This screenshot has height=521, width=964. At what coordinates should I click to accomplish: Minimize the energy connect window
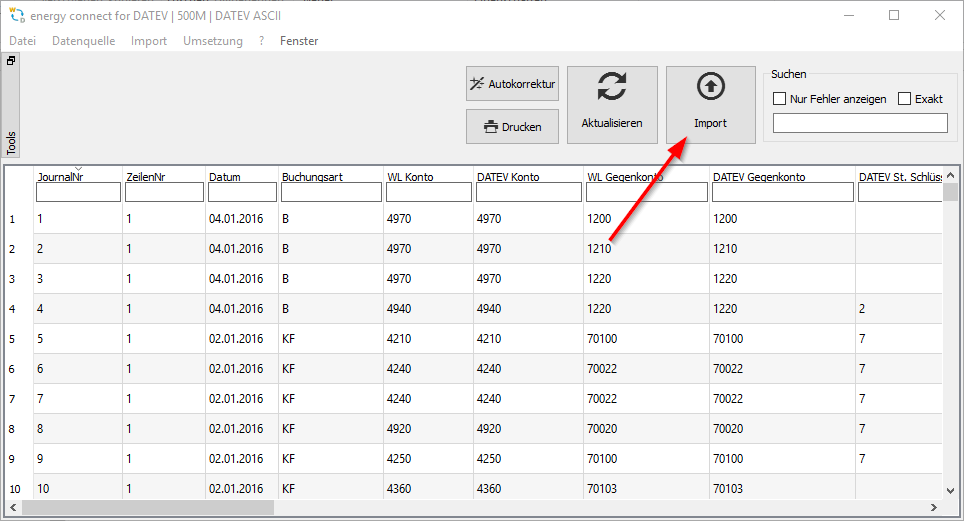(x=849, y=15)
